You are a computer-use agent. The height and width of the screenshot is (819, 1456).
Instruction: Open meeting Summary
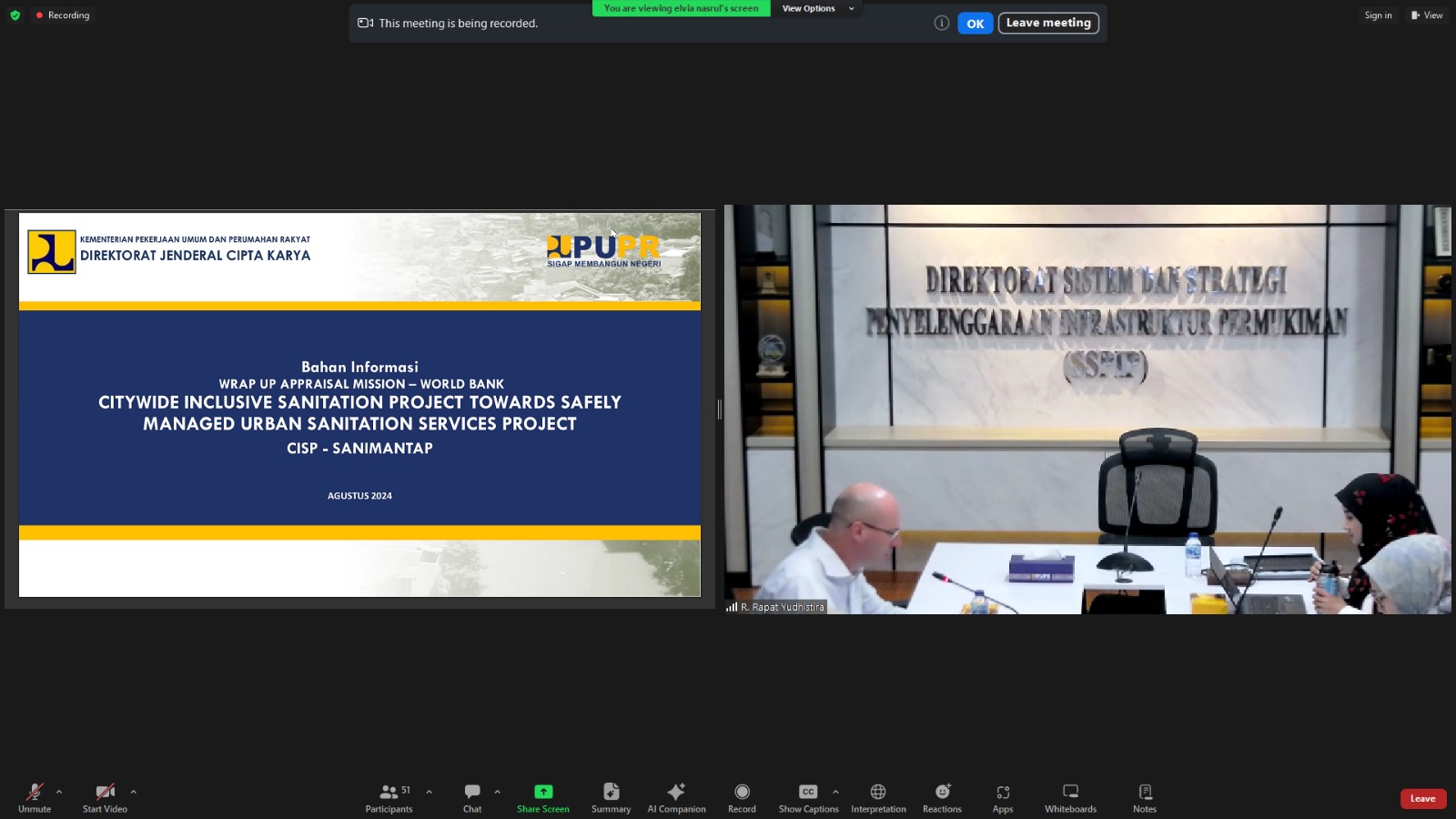611,798
